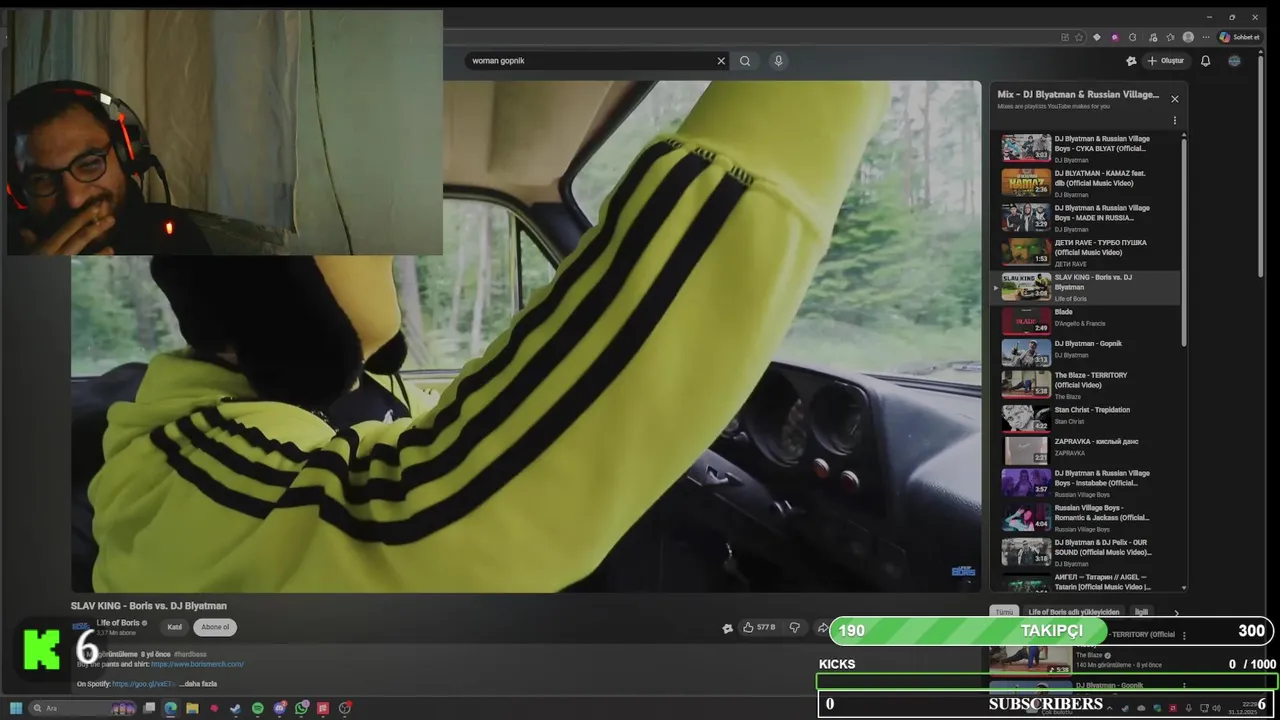Play DJ BLYATMAN - KAMAZ playlist item
Image resolution: width=1280 pixels, height=720 pixels.
(x=1086, y=183)
